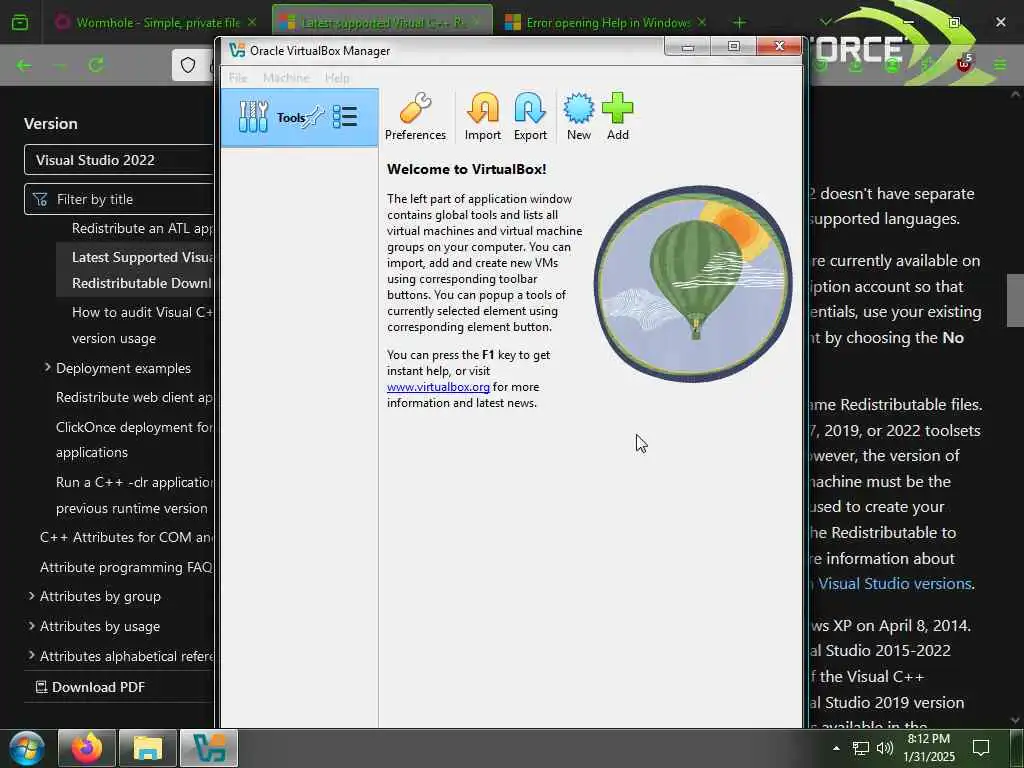Open the Tools list menu icon

click(x=345, y=117)
